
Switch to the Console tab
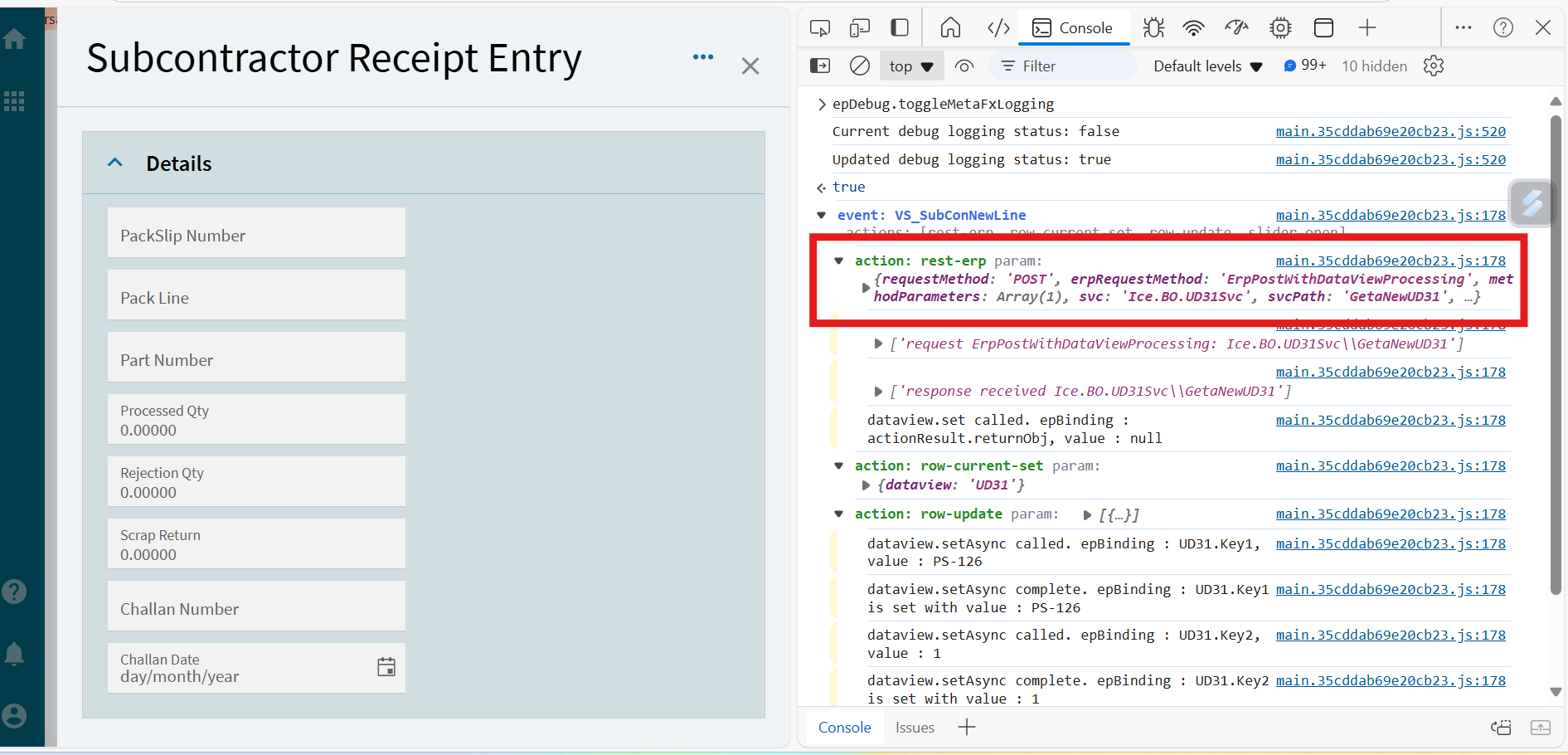point(1073,28)
